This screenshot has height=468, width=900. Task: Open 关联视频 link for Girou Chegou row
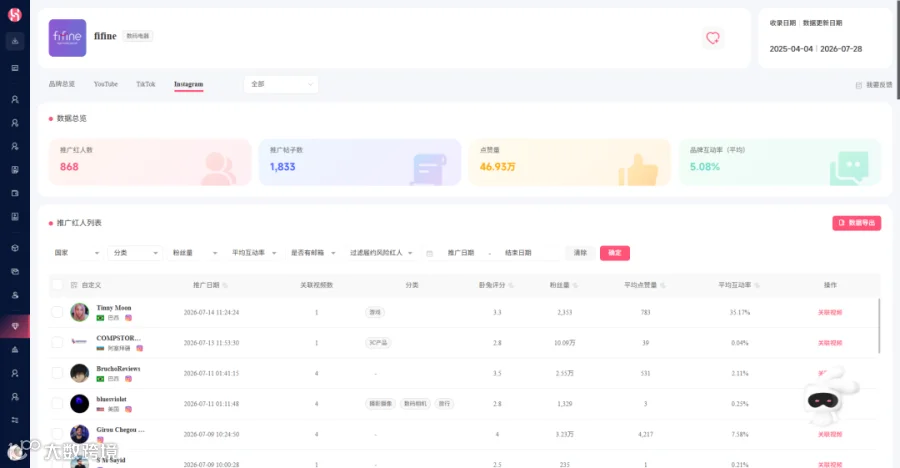[x=829, y=434]
